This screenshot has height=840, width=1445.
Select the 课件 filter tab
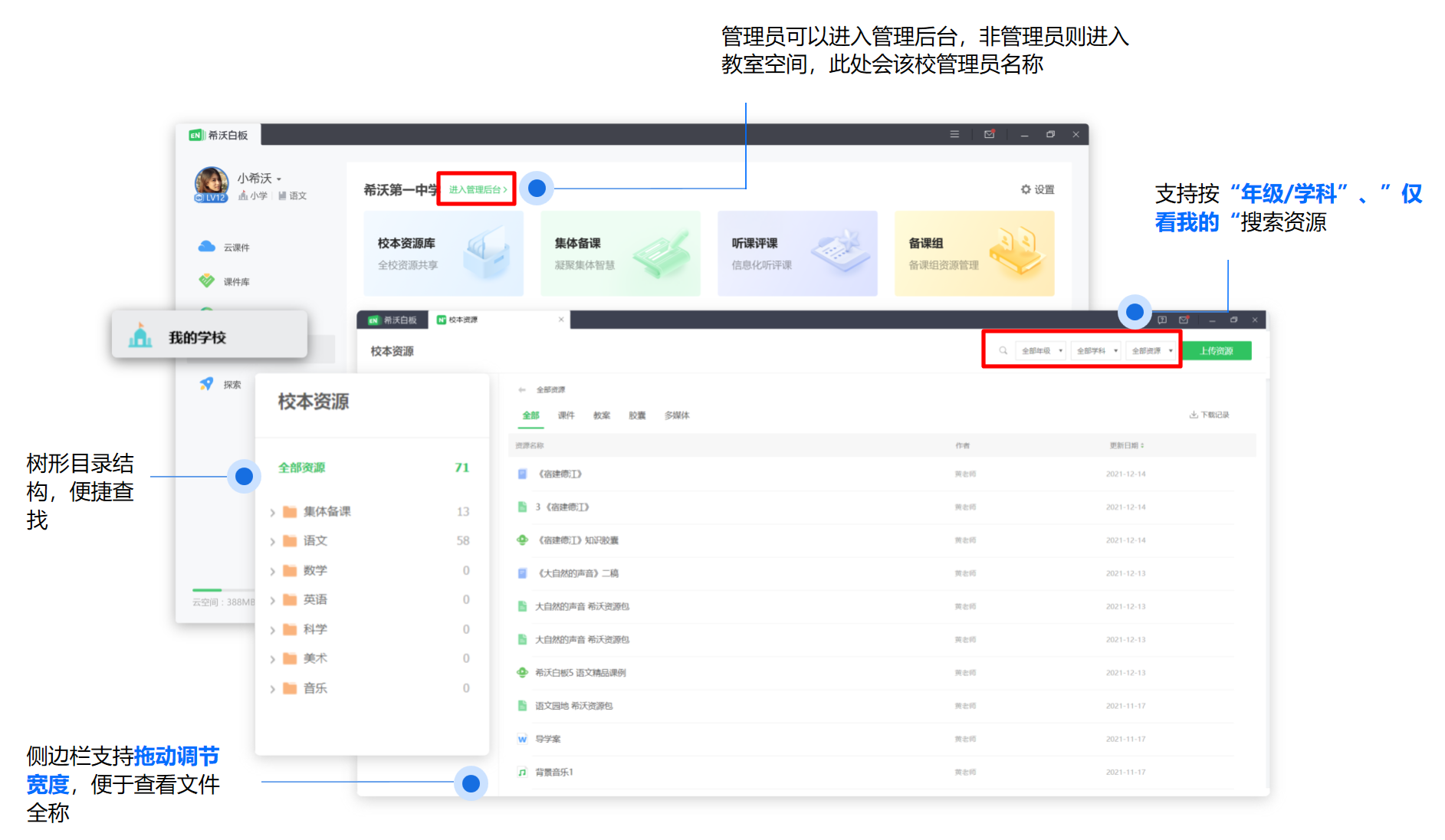[x=566, y=415]
